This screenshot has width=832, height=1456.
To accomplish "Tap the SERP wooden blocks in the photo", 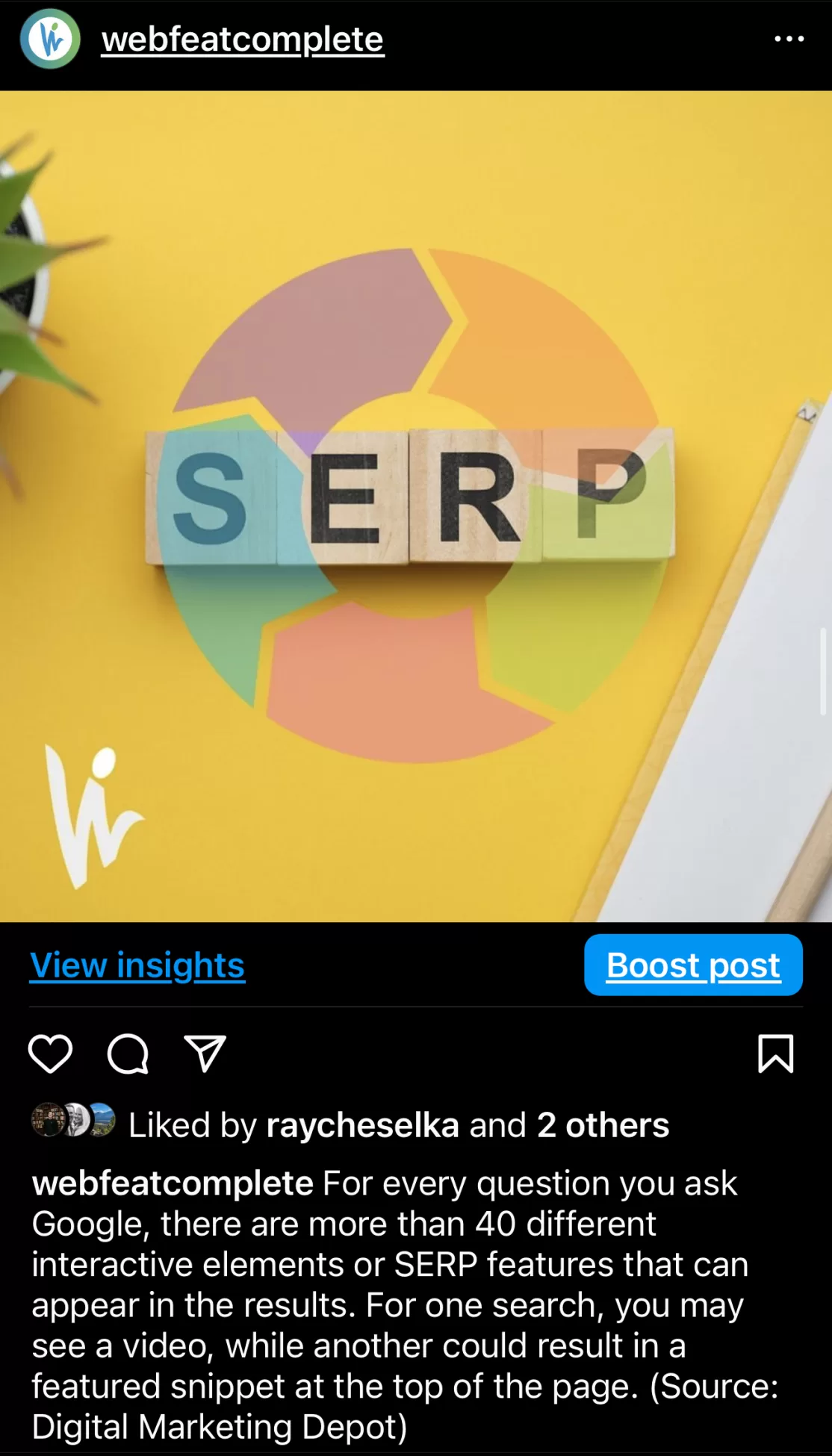I will [410, 496].
